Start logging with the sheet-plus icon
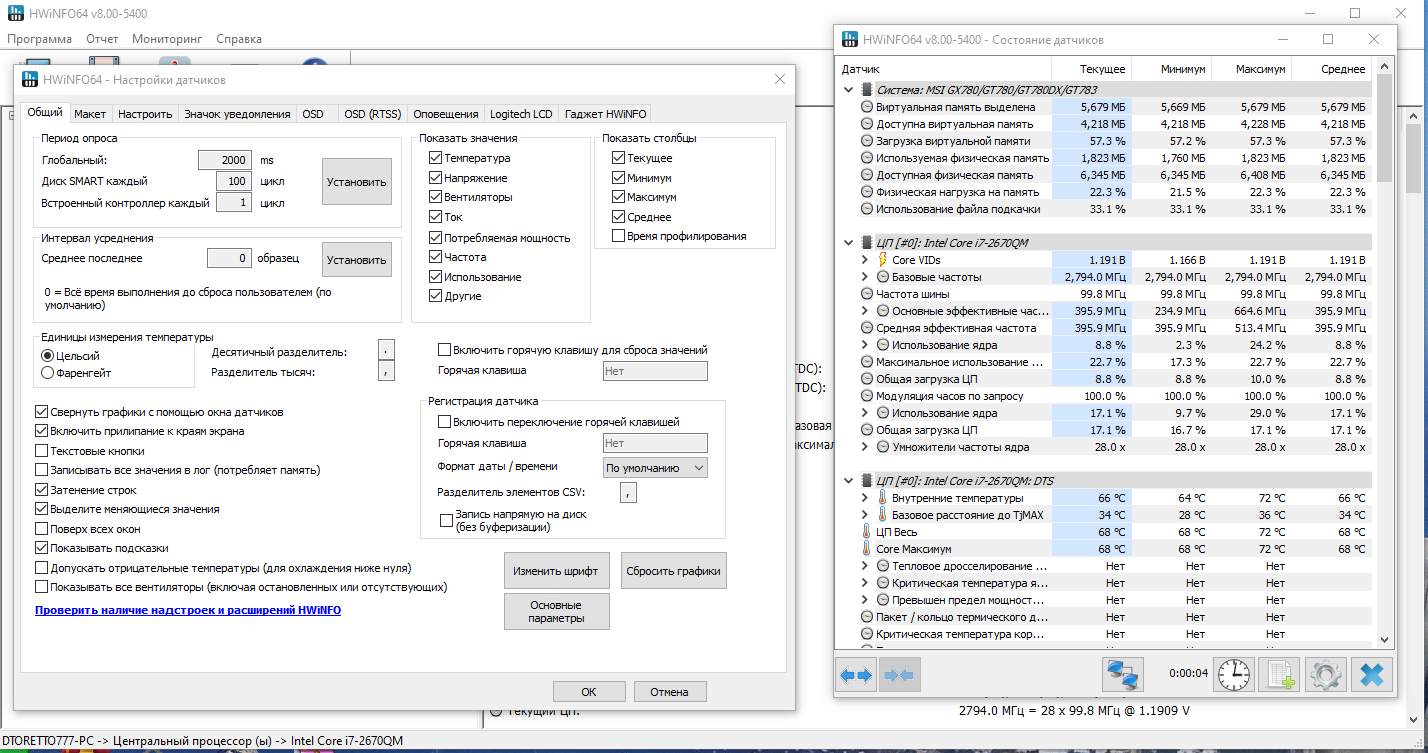 tap(1279, 675)
